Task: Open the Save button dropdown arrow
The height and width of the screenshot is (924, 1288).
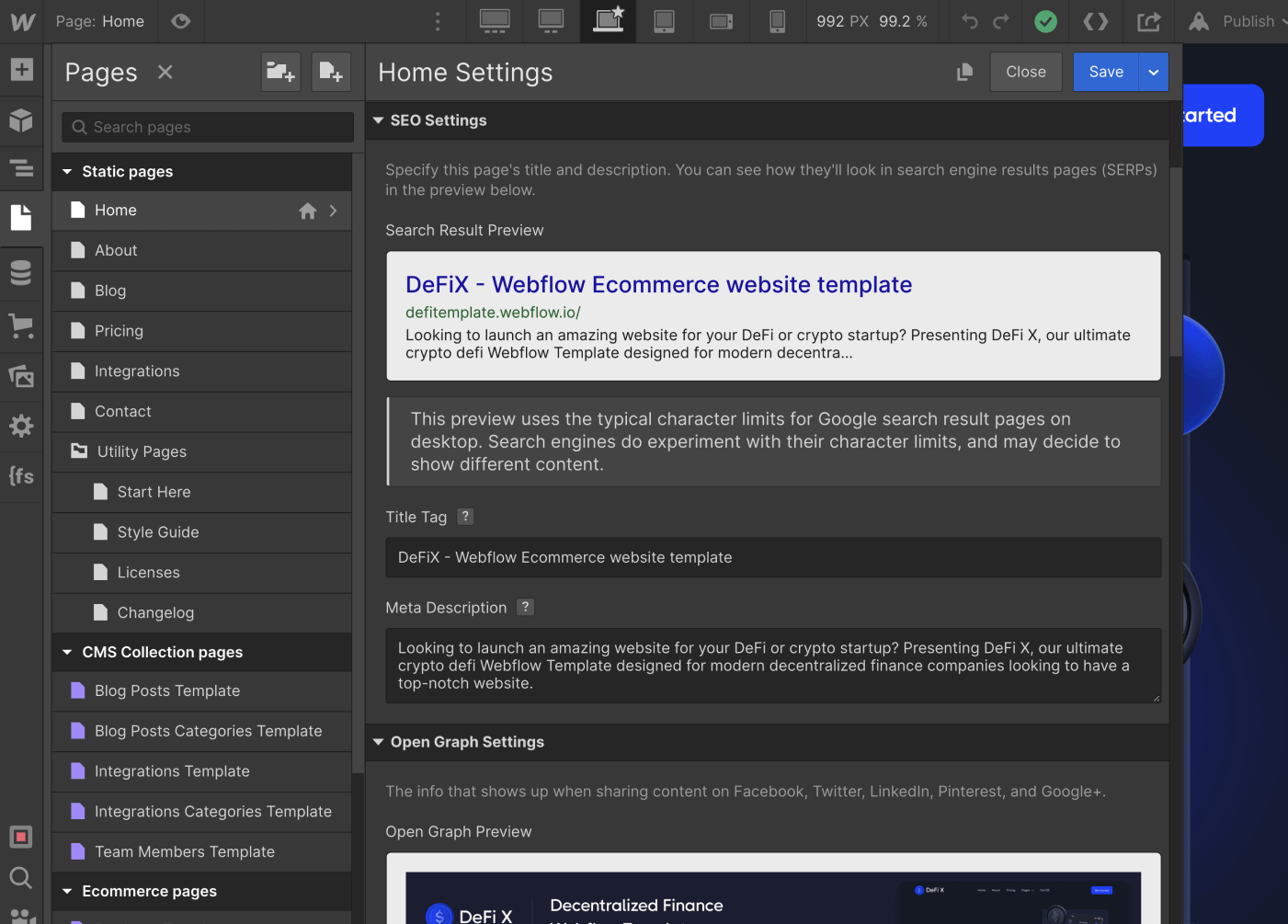Action: coord(1154,72)
